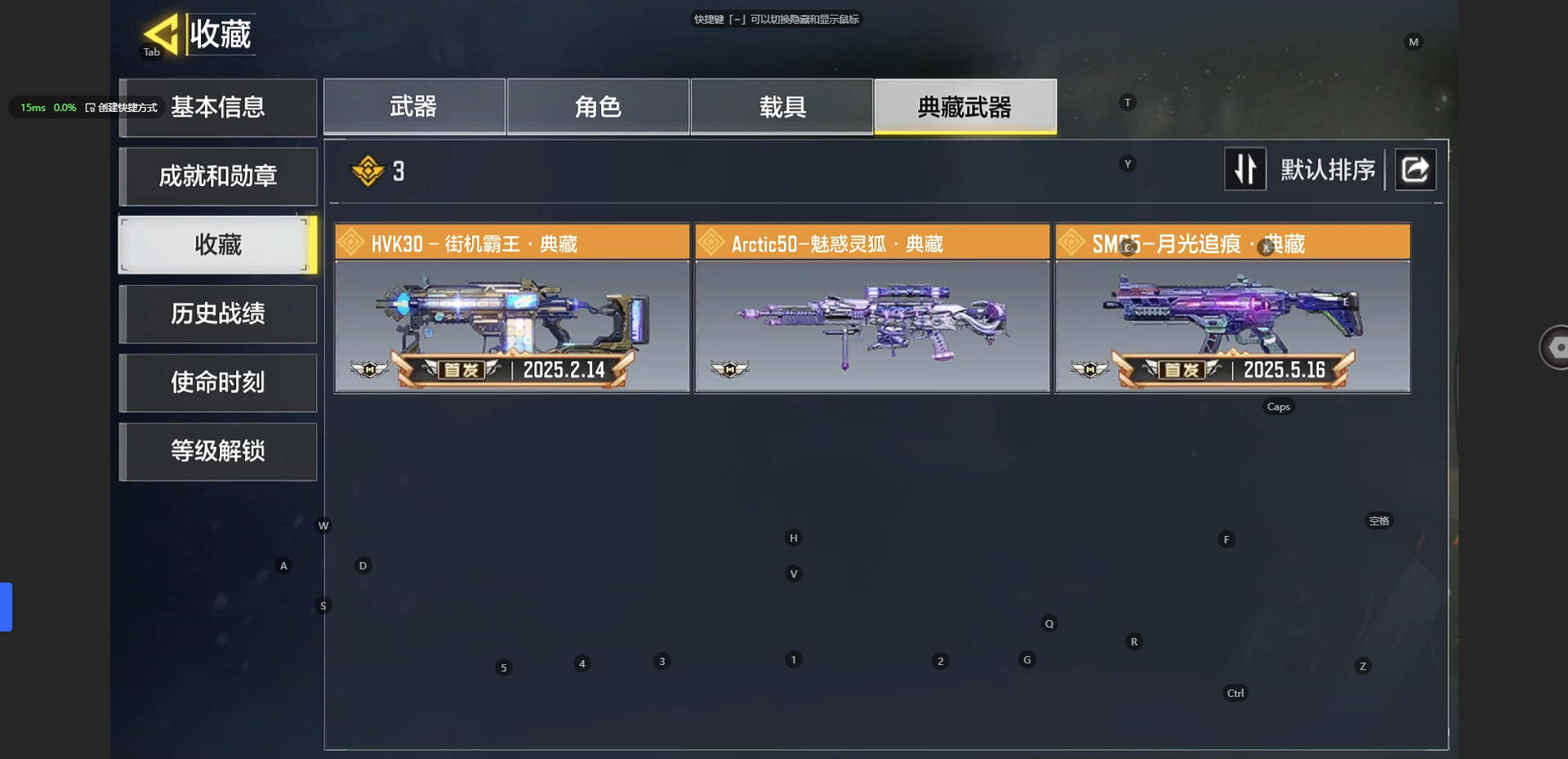The image size is (1568, 759).
Task: Select the 典藏武器 tab
Action: (x=965, y=106)
